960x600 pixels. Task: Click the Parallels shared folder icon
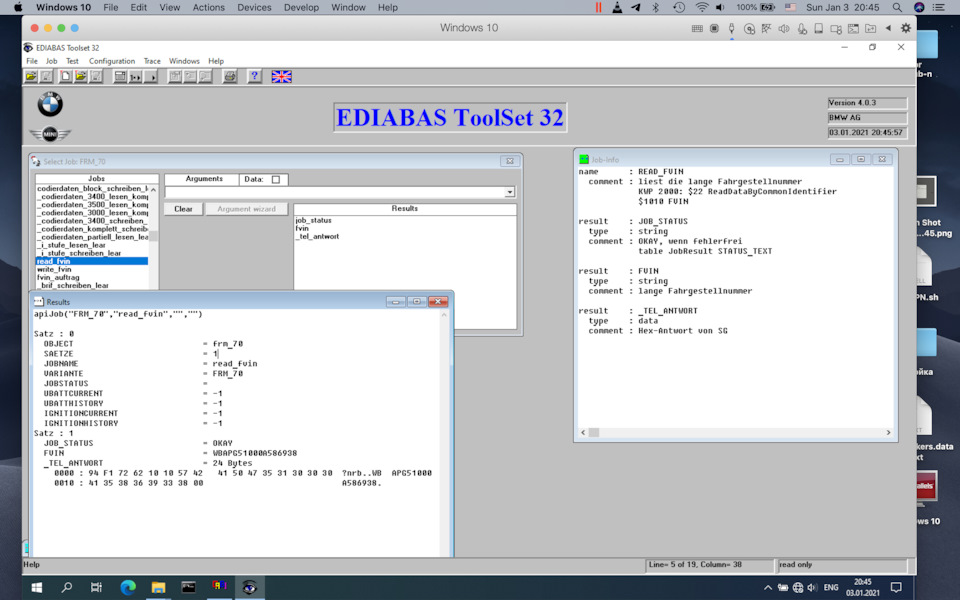pyautogui.click(x=871, y=28)
